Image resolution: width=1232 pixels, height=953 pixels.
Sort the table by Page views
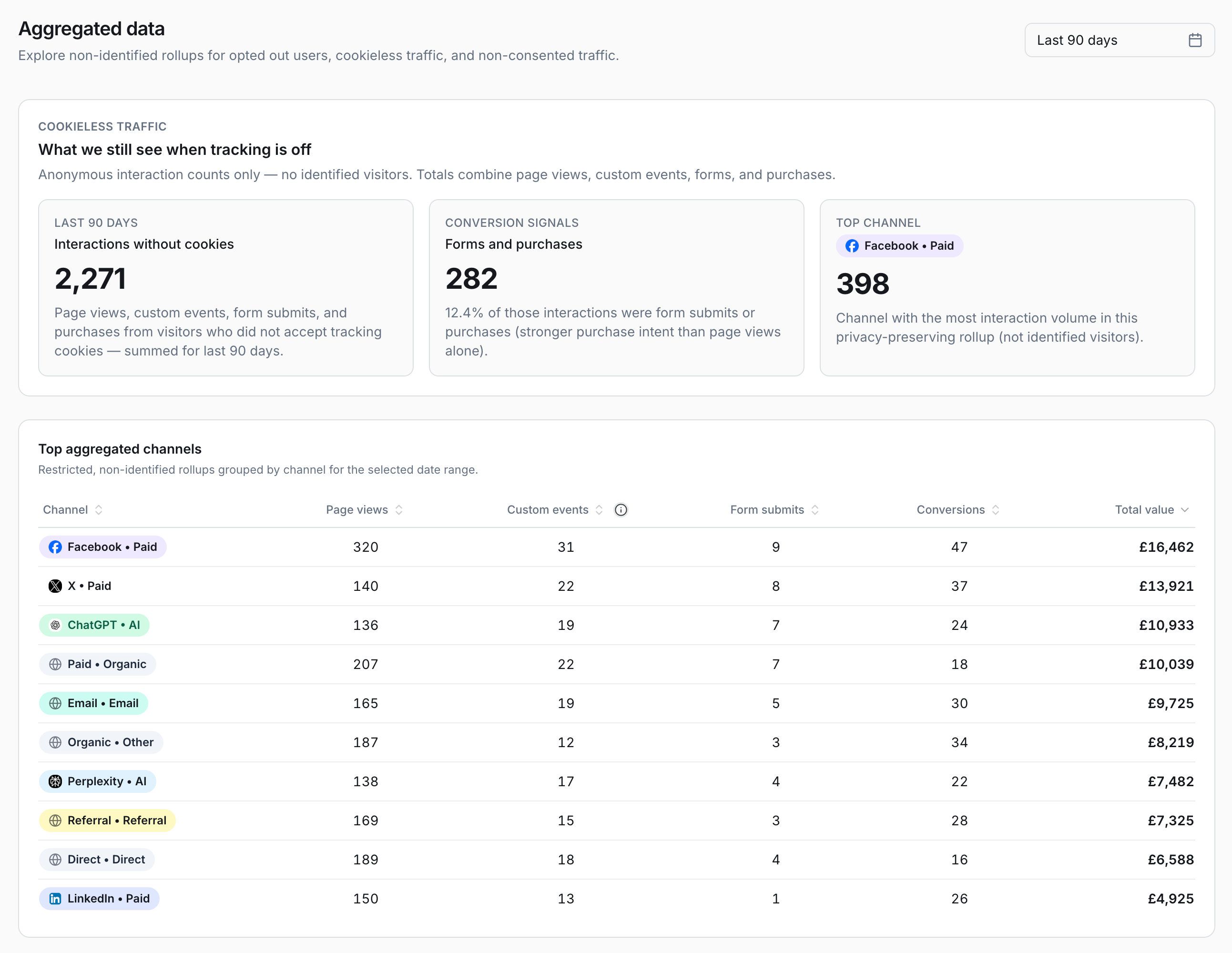point(399,510)
